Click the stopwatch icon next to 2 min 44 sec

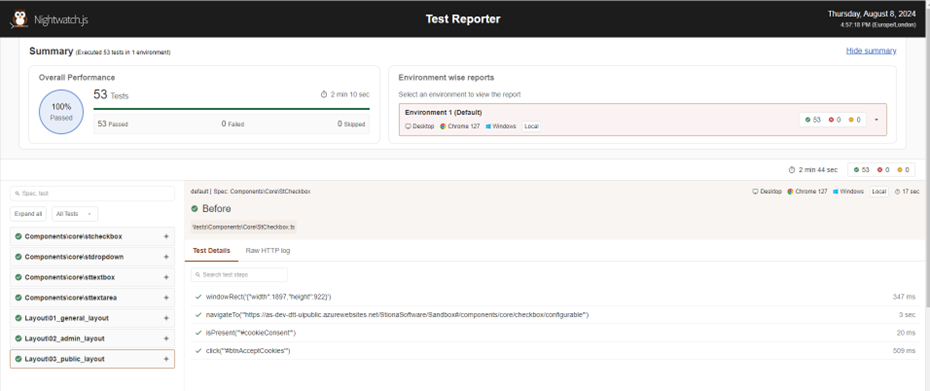click(x=792, y=170)
